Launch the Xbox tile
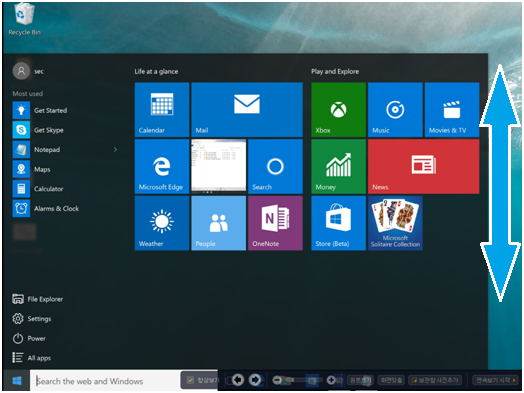This screenshot has height=393, width=524. click(339, 110)
